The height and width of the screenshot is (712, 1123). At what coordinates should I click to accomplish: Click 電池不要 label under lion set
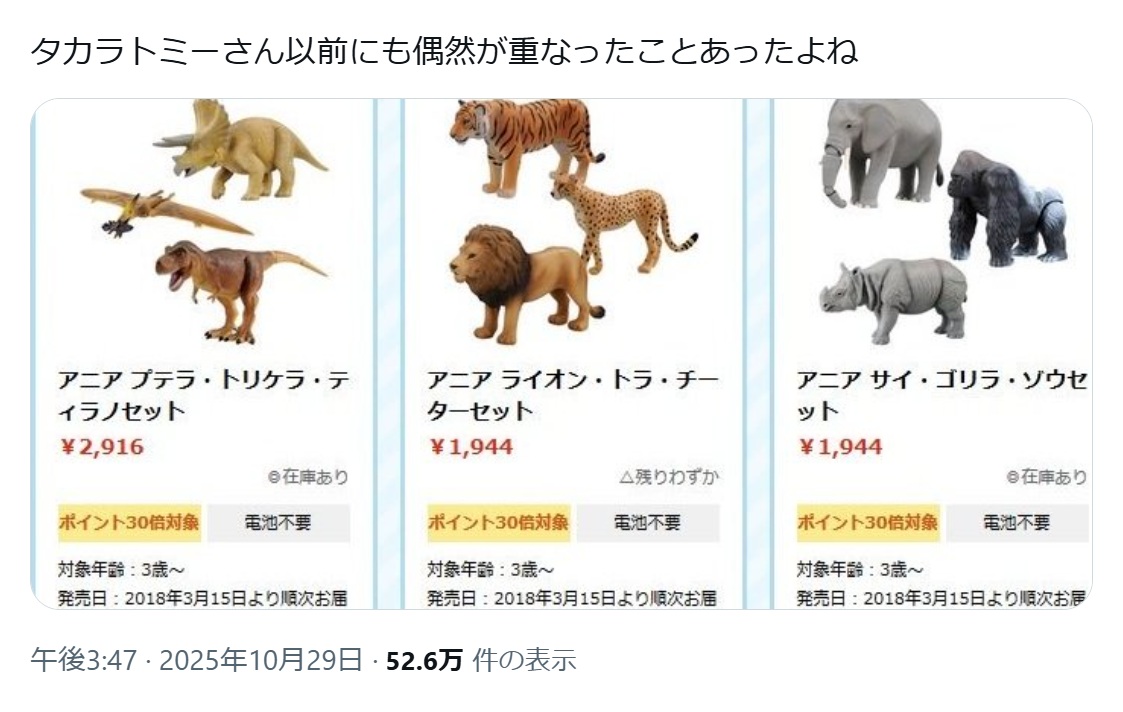(647, 522)
